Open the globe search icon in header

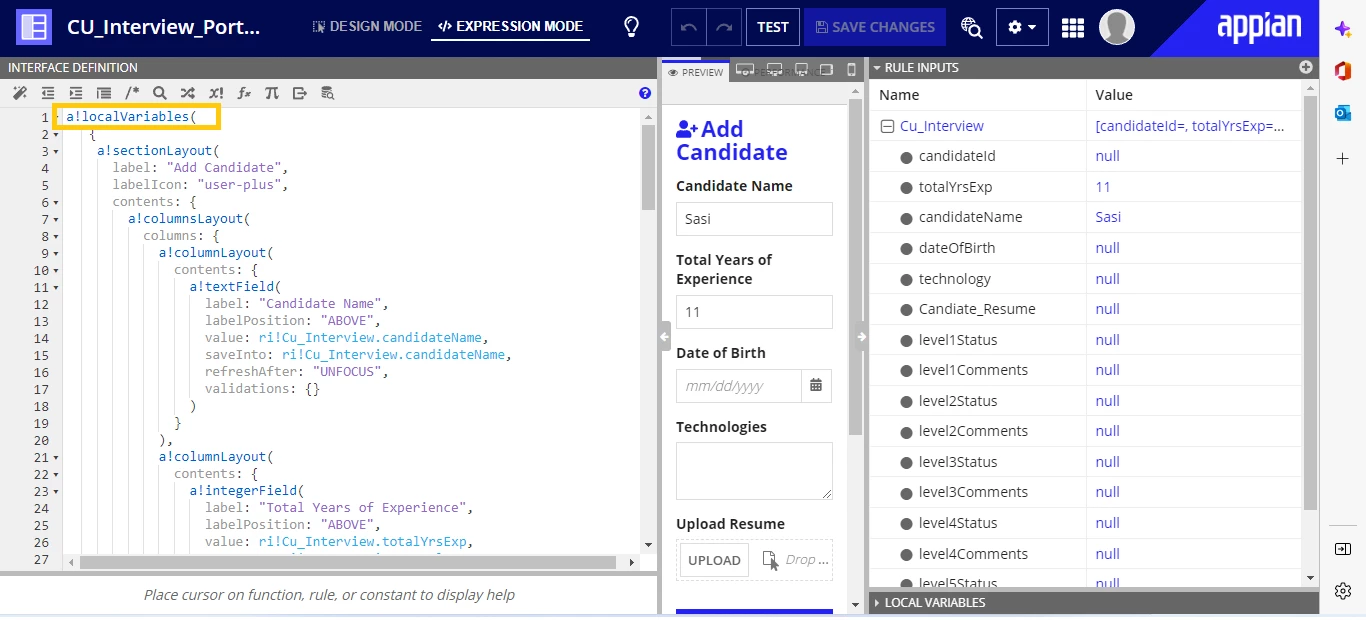click(971, 27)
